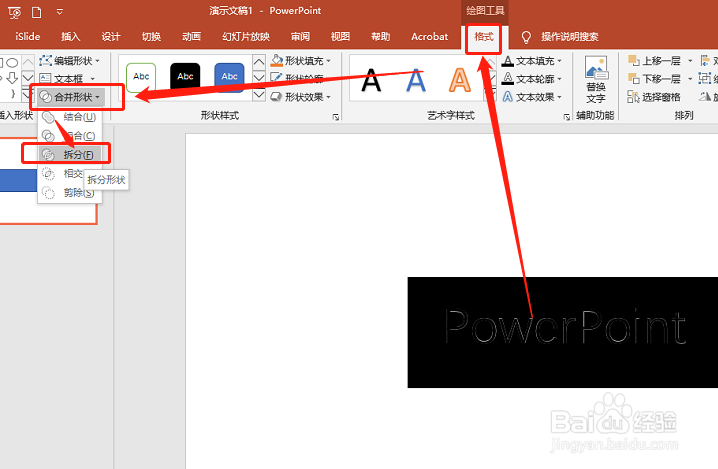Expand the 上移一层 dropdown arrow

(x=690, y=60)
